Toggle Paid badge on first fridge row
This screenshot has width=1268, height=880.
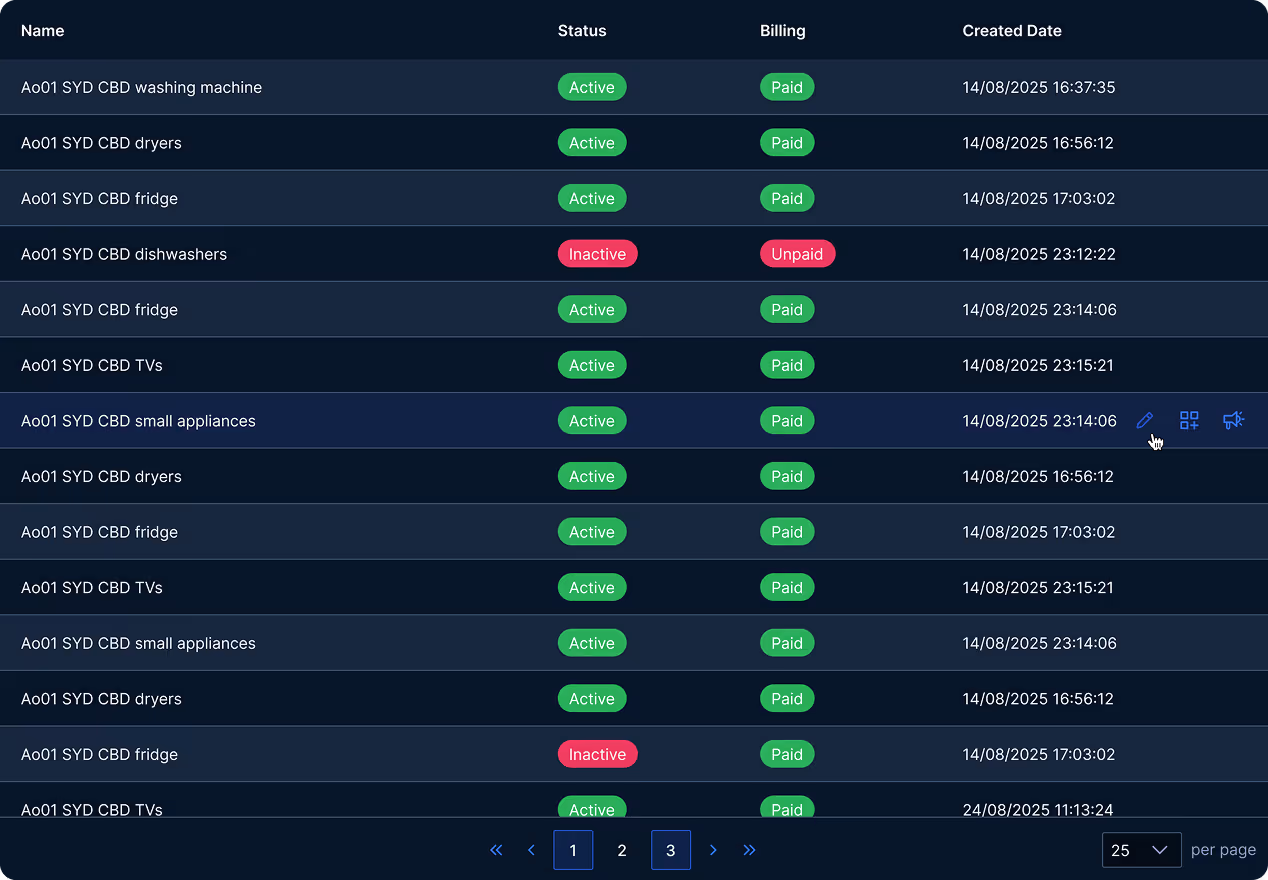tap(787, 198)
